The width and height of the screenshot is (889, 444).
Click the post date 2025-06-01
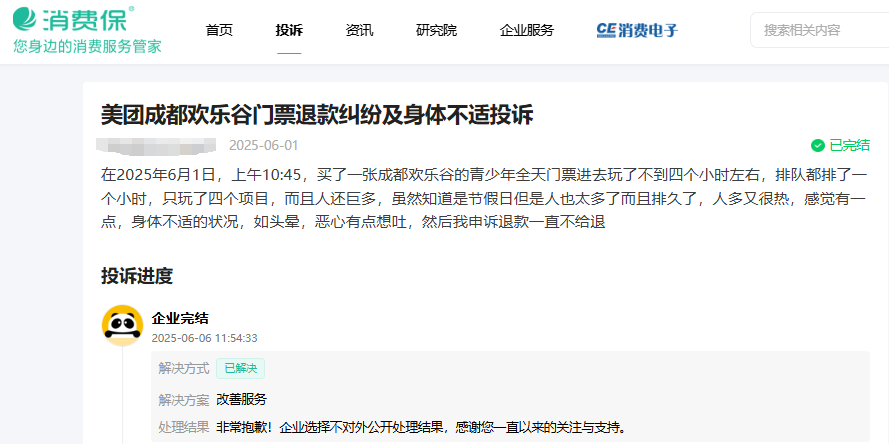(264, 146)
